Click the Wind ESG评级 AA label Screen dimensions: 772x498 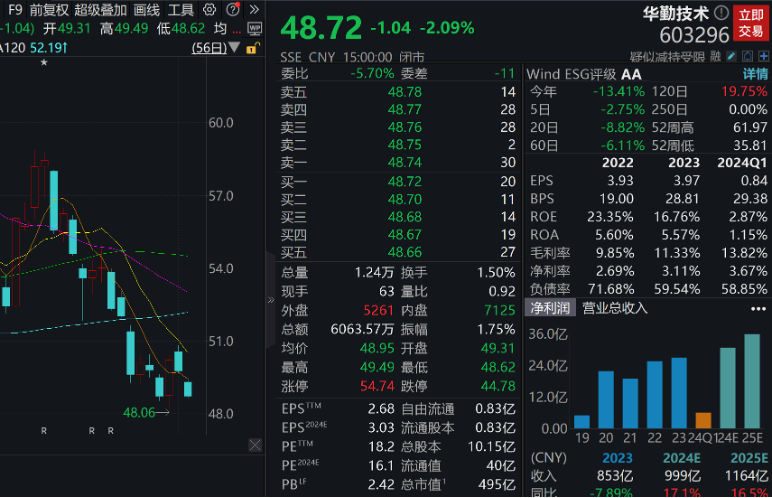coord(584,74)
